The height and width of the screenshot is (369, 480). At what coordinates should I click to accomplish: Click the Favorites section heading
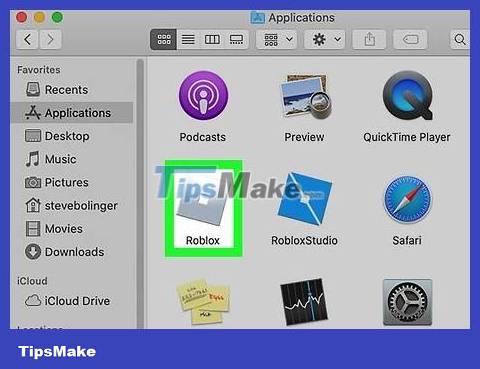[39, 70]
